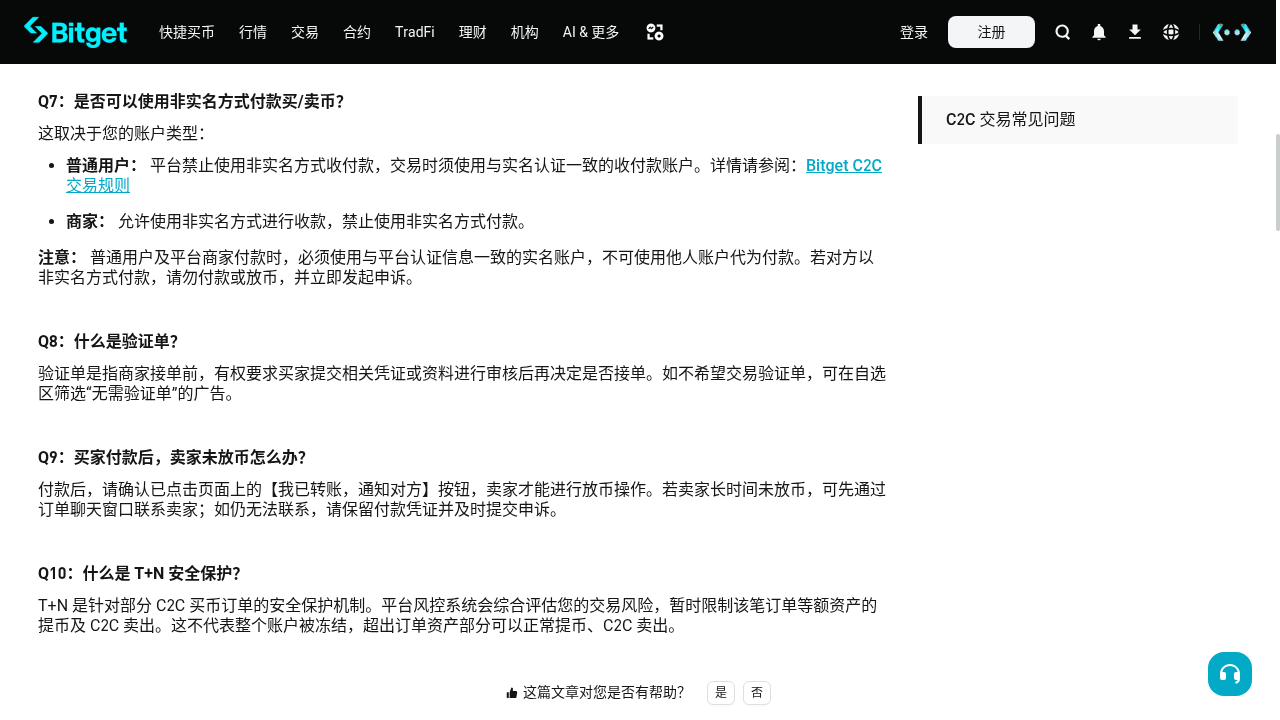
Task: Click the Q7 非实名方式付款 heading
Action: (x=191, y=102)
